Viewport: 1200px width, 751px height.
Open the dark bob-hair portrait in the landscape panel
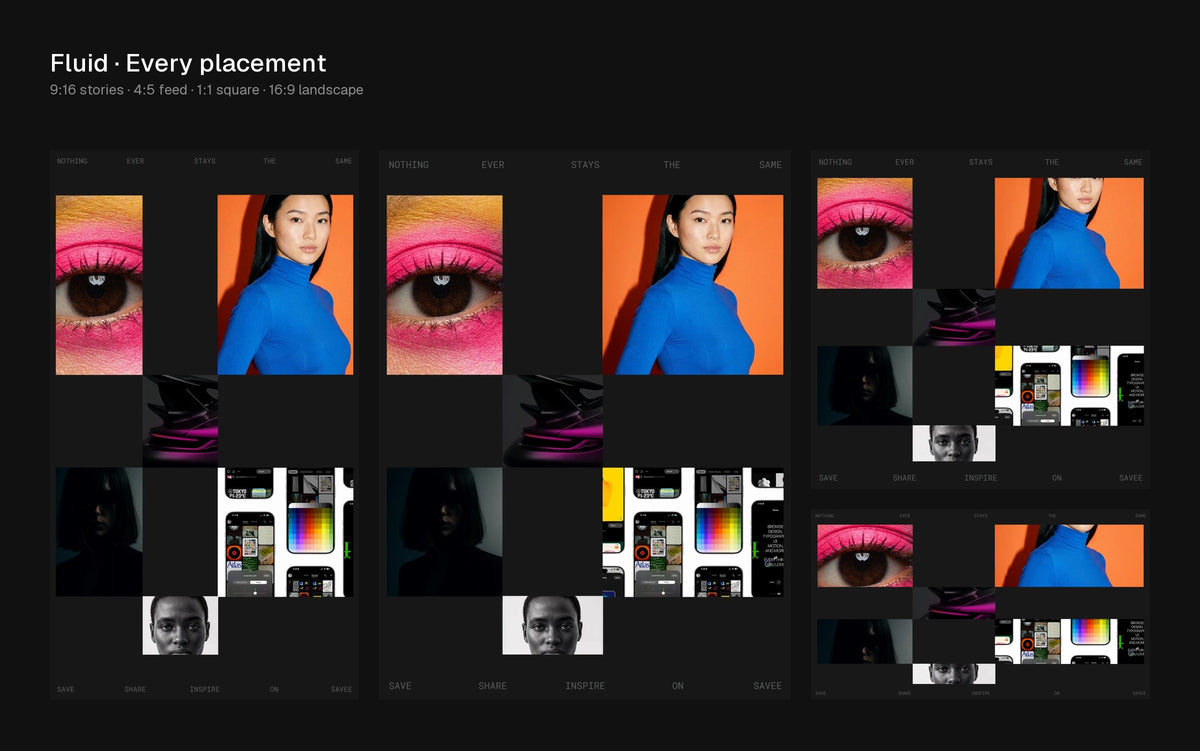pos(865,641)
